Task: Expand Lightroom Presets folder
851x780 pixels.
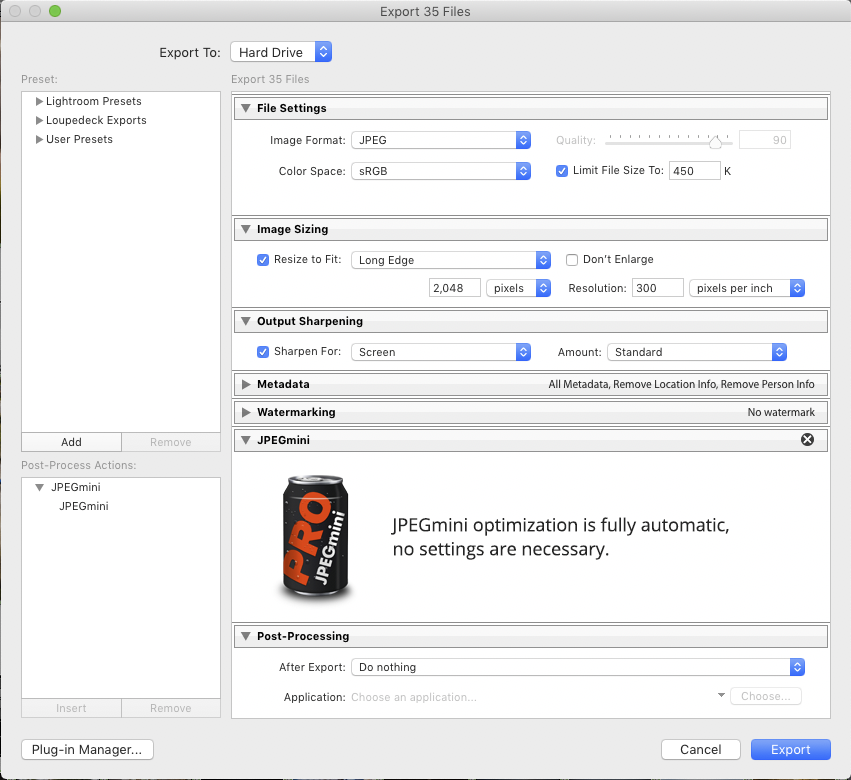Action: pyautogui.click(x=39, y=101)
